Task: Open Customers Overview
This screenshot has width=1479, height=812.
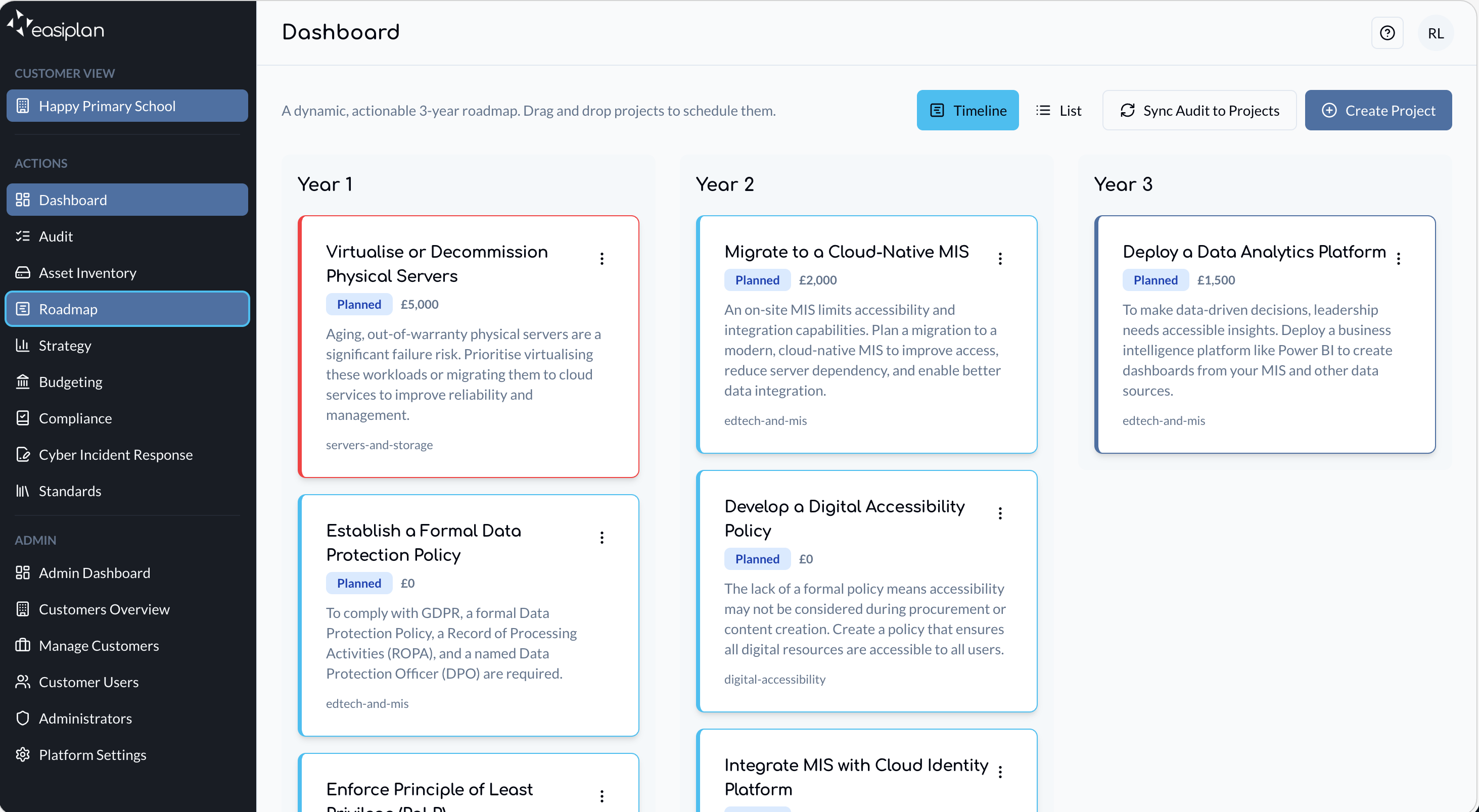Action: pyautogui.click(x=127, y=609)
